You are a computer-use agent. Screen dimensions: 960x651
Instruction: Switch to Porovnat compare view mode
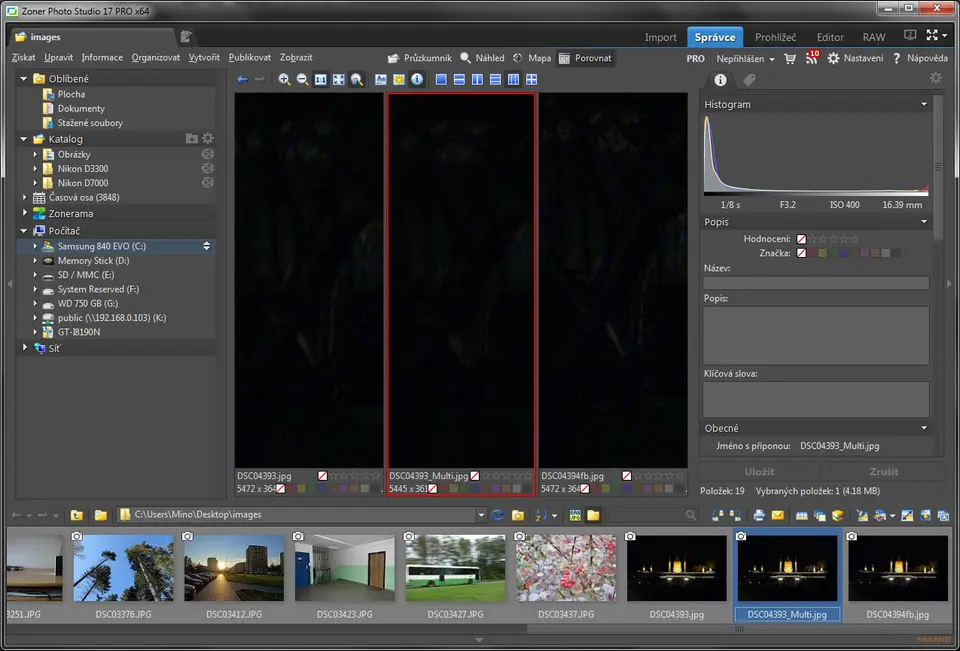click(x=586, y=58)
